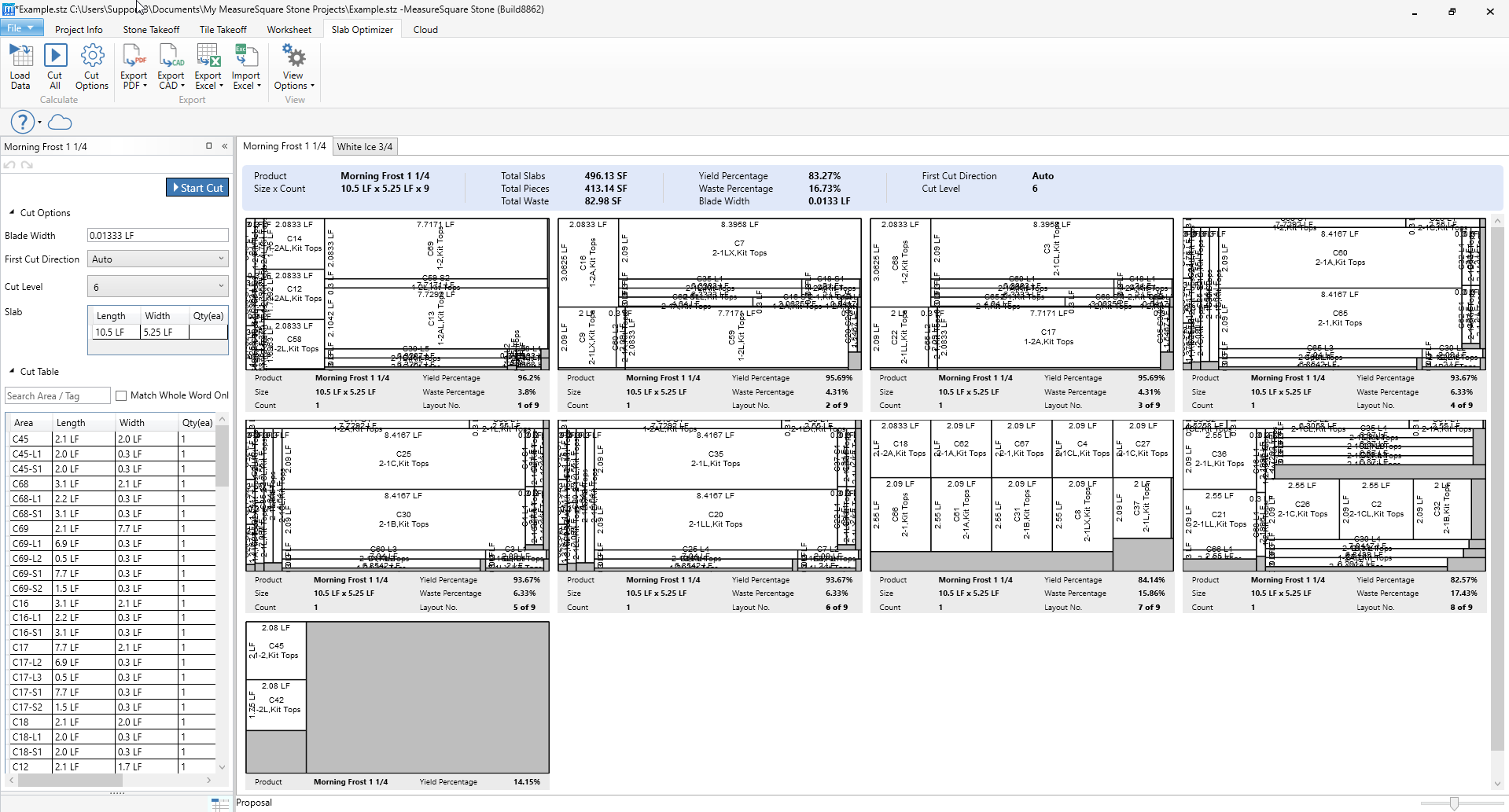Screen dimensions: 1509x812
Task: Click slab Width cell 5.25 LF
Action: tap(164, 332)
